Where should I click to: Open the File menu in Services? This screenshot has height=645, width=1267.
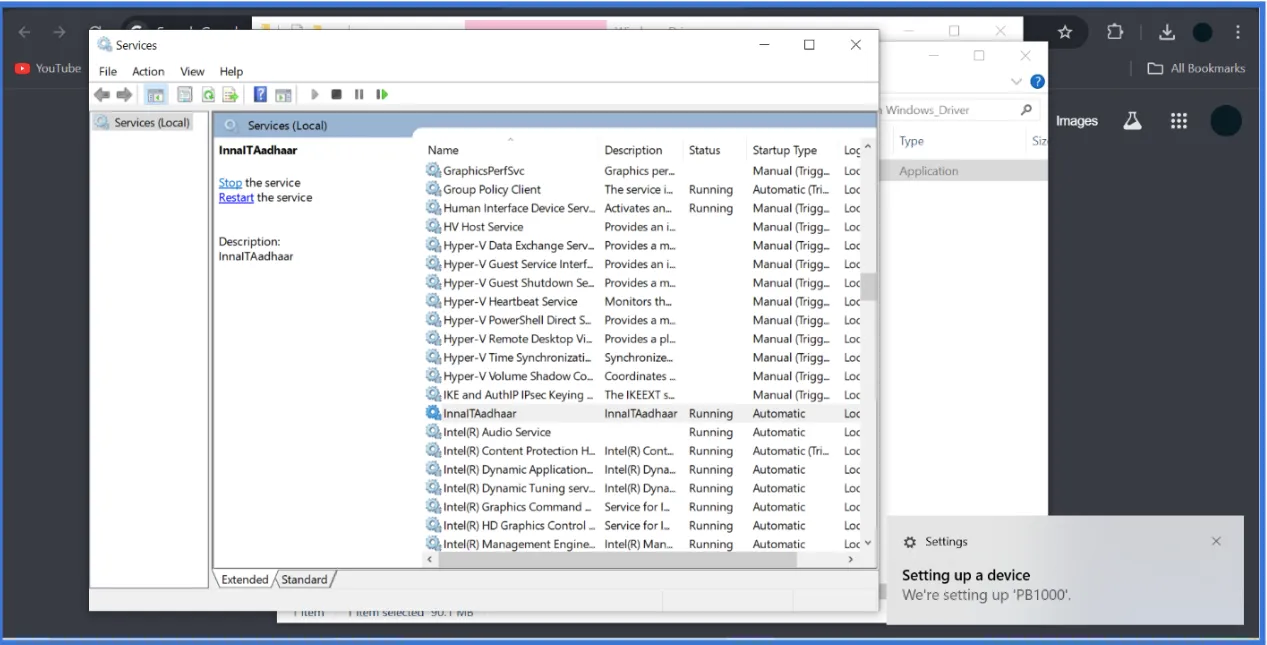tap(108, 71)
